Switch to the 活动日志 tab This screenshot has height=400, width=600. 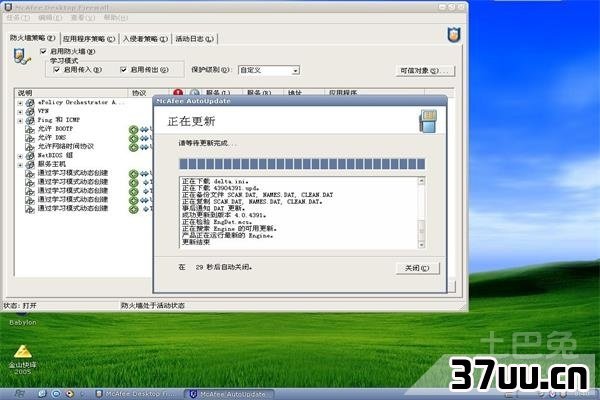[x=194, y=39]
